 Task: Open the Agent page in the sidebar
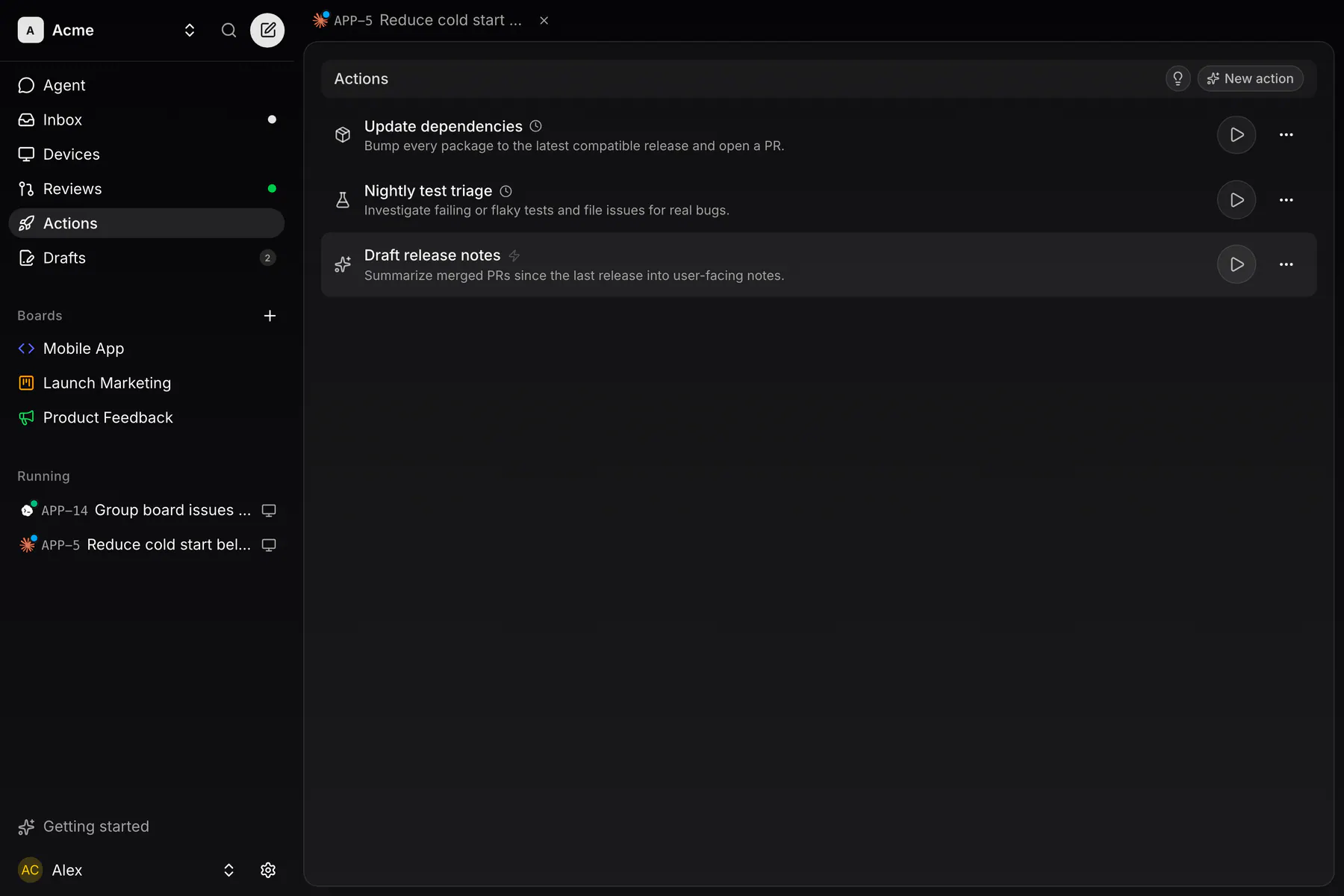pyautogui.click(x=146, y=85)
